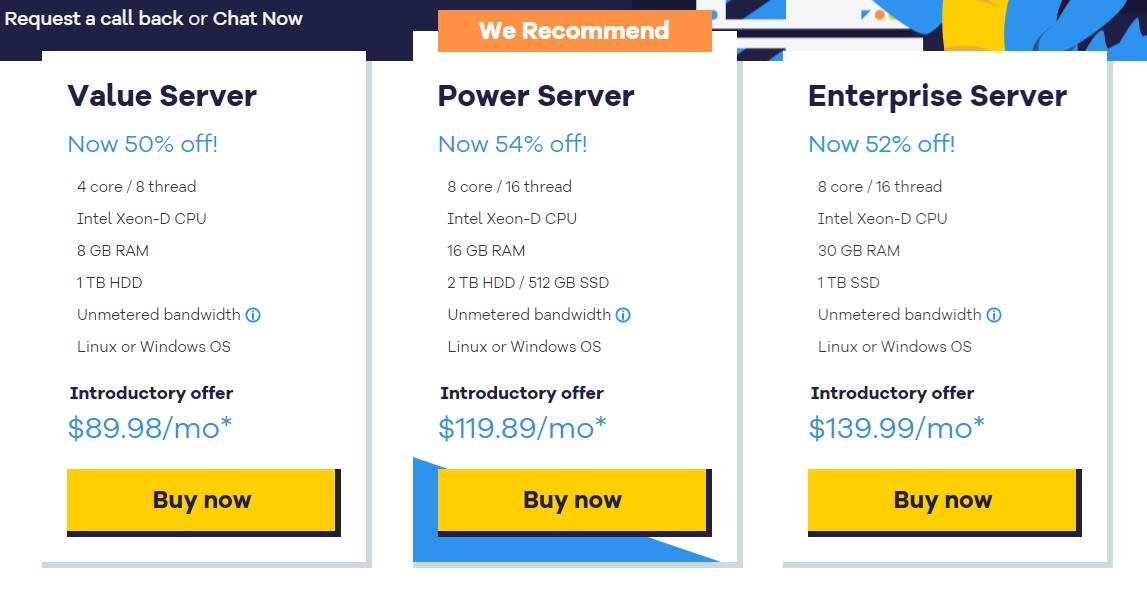Click the Linux or Windows OS option on Power Server

(x=523, y=346)
